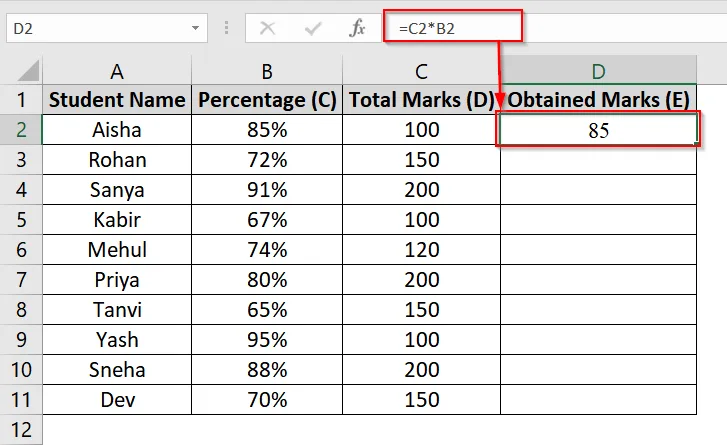Click the formula bar grip dots handle
The width and height of the screenshot is (727, 445).
tap(226, 28)
